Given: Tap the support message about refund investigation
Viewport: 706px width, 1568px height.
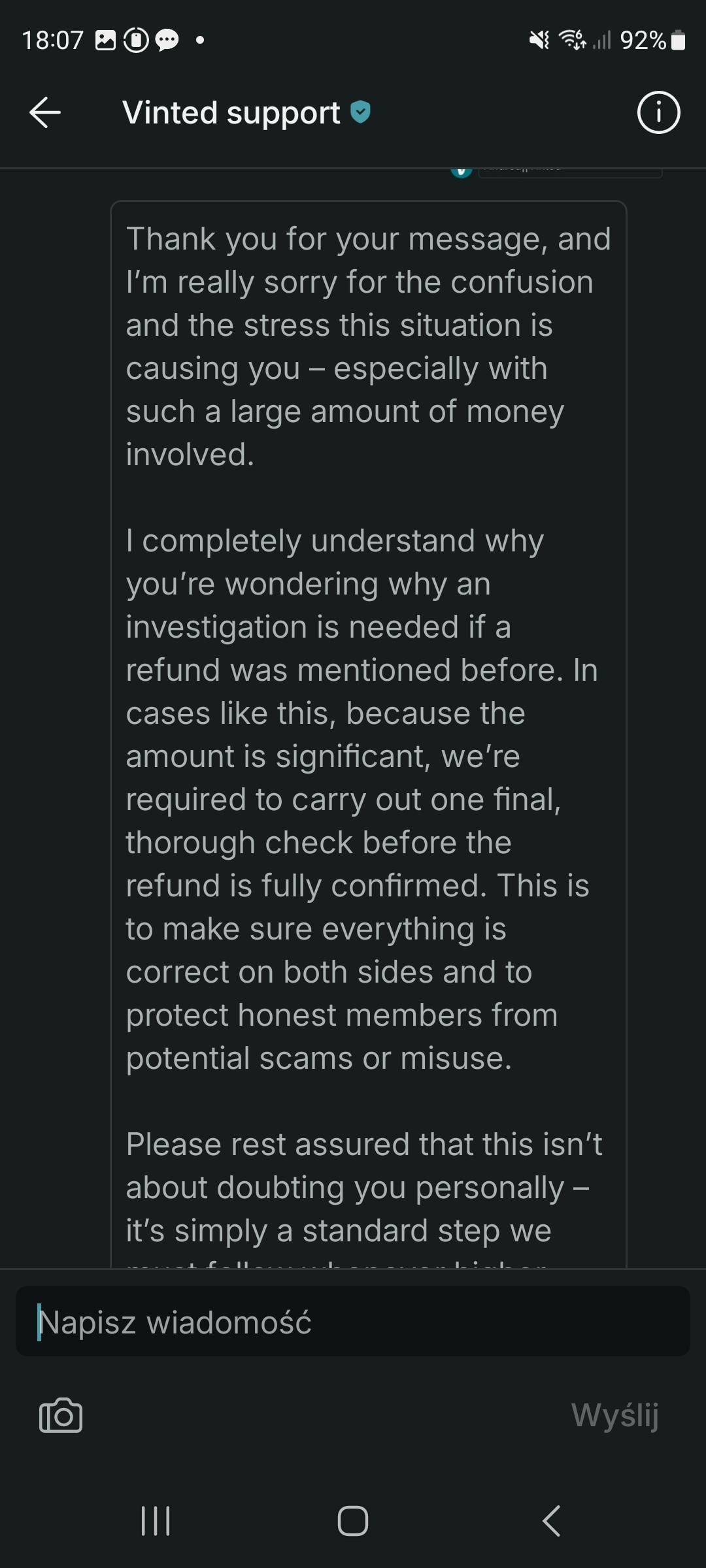Looking at the screenshot, I should 369,719.
